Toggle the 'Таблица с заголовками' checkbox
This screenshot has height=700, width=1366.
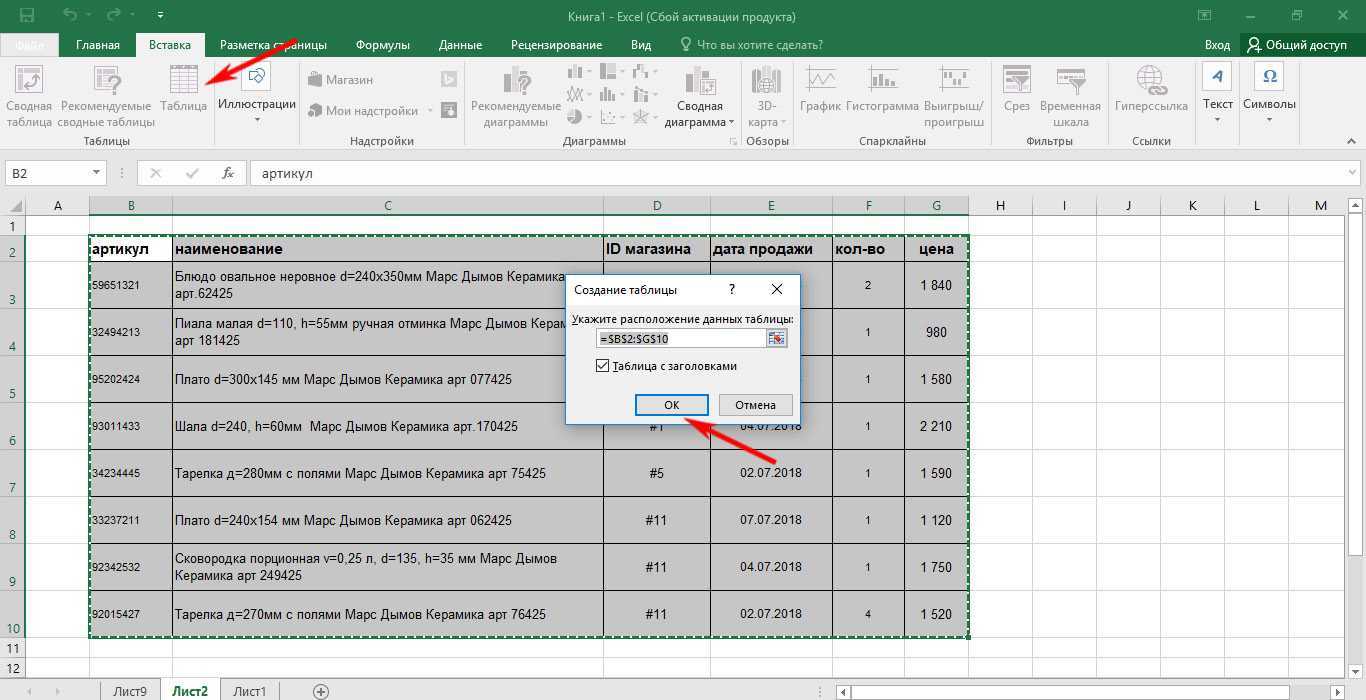(602, 366)
